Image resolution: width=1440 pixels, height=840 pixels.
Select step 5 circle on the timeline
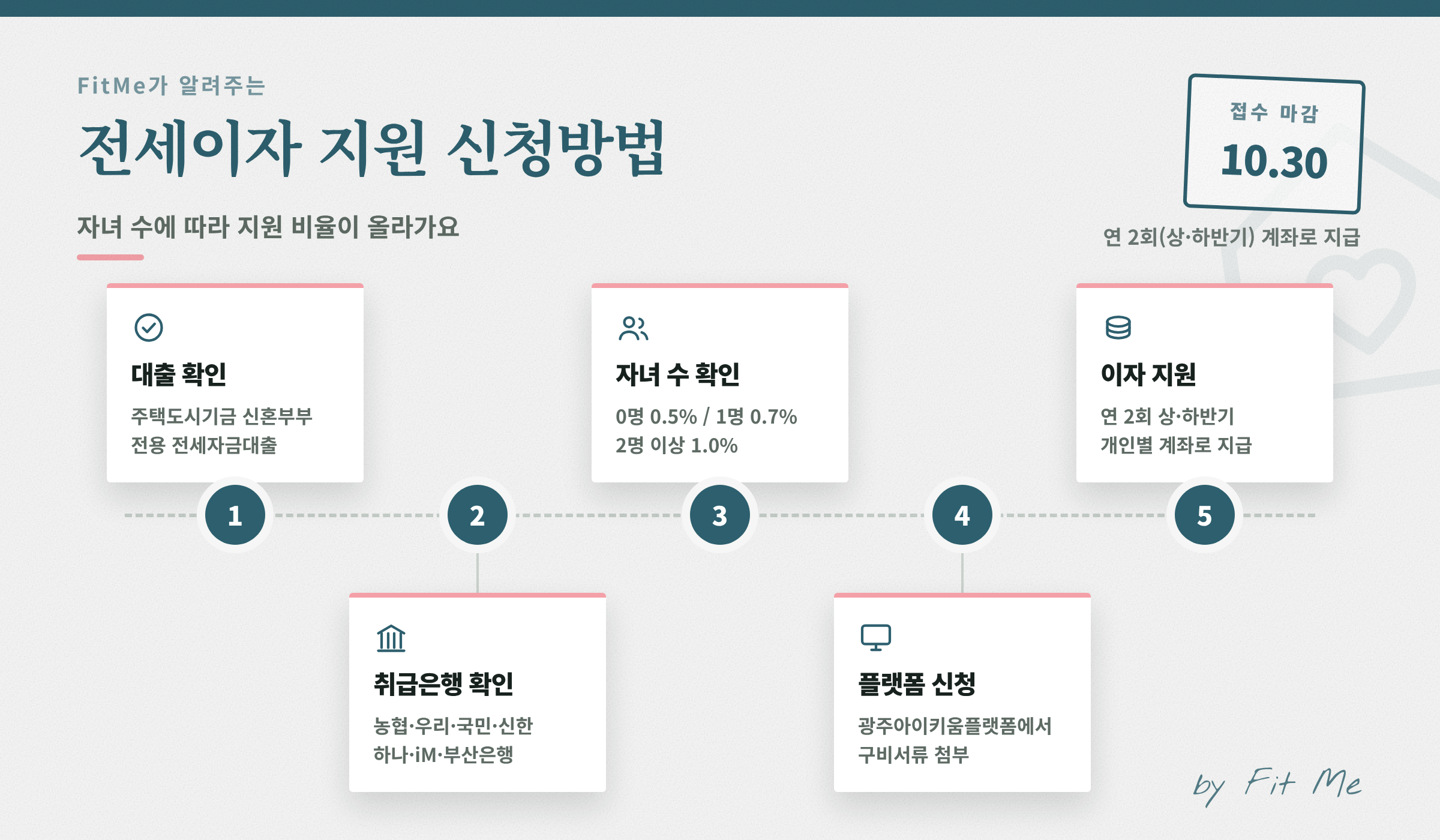[1205, 515]
